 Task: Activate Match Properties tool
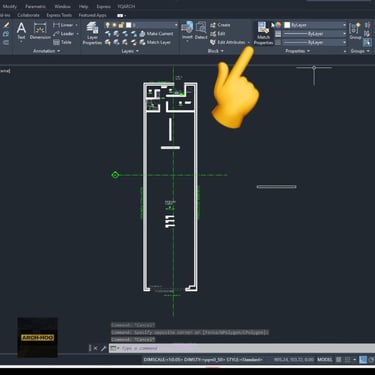(263, 33)
